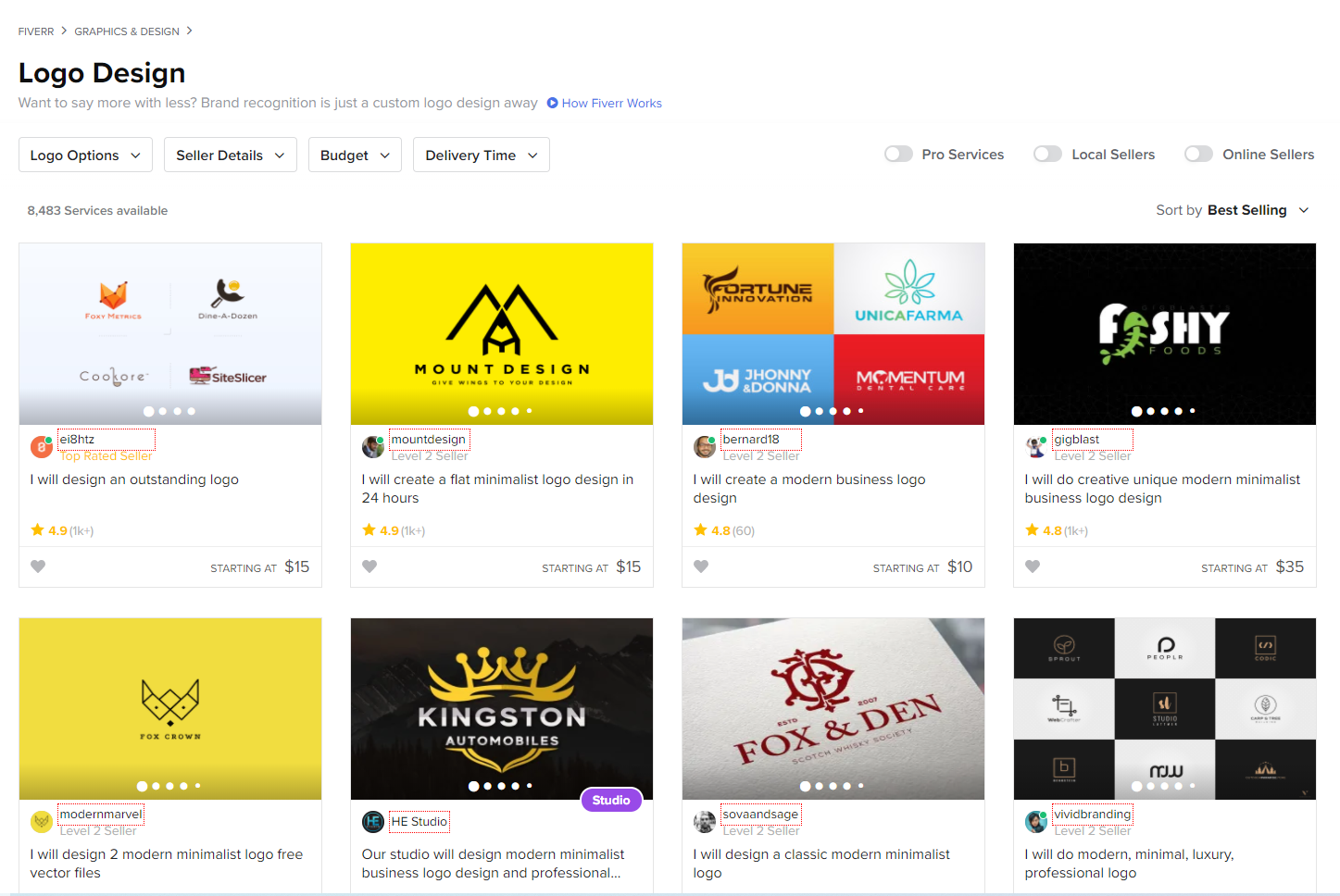Open the Fox Crown yellow thumbnail
Image resolution: width=1340 pixels, height=896 pixels.
(x=170, y=709)
